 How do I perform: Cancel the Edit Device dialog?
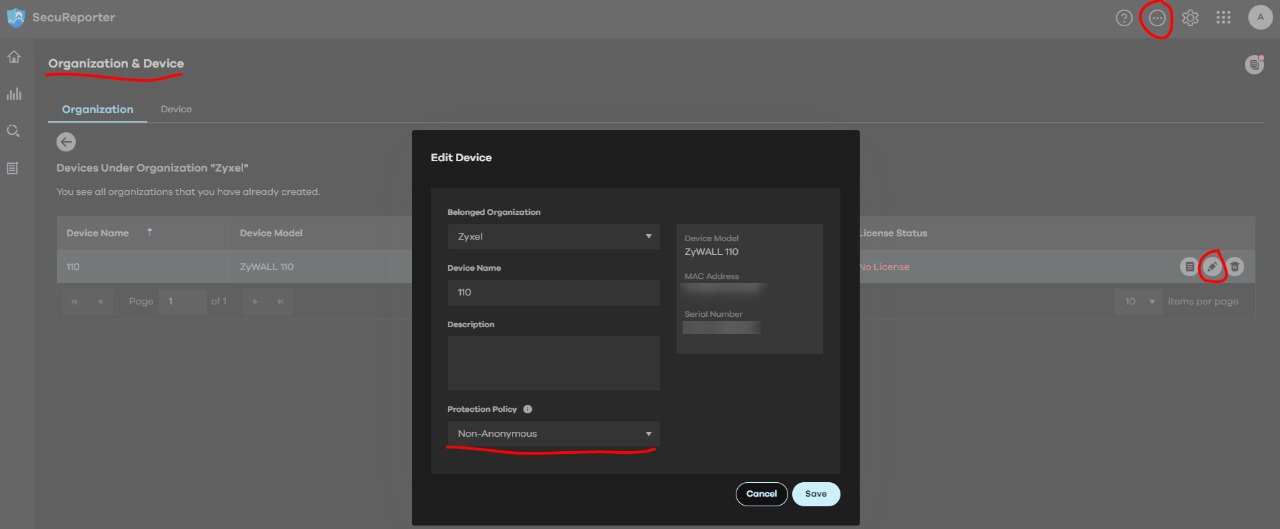point(761,494)
